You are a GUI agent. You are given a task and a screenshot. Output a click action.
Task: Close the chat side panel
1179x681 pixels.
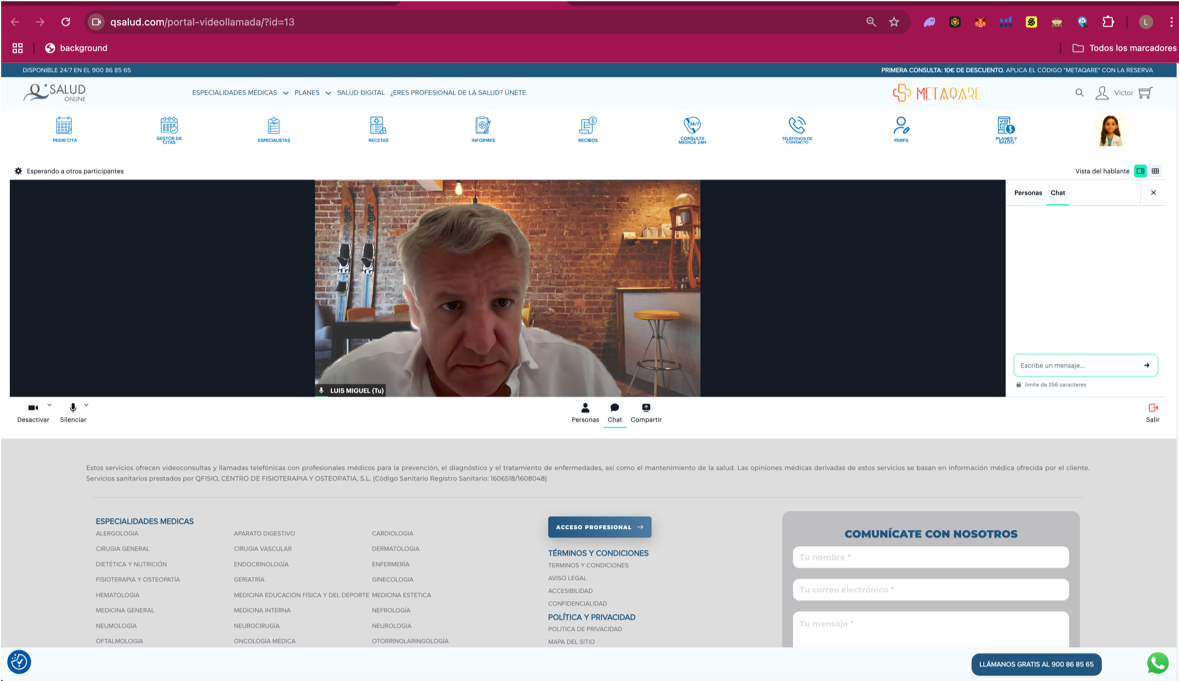click(x=1153, y=192)
